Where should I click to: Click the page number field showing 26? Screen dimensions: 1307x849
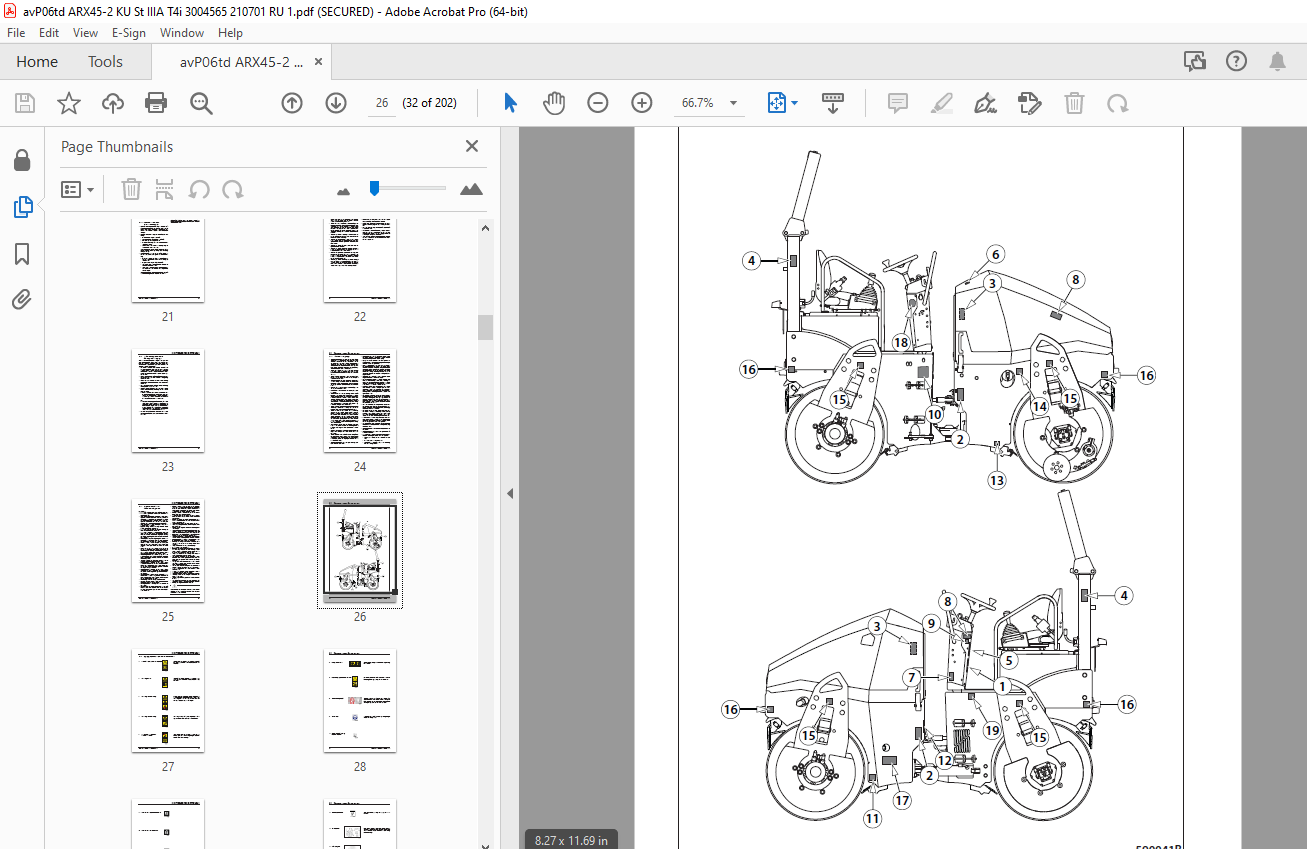[x=382, y=103]
